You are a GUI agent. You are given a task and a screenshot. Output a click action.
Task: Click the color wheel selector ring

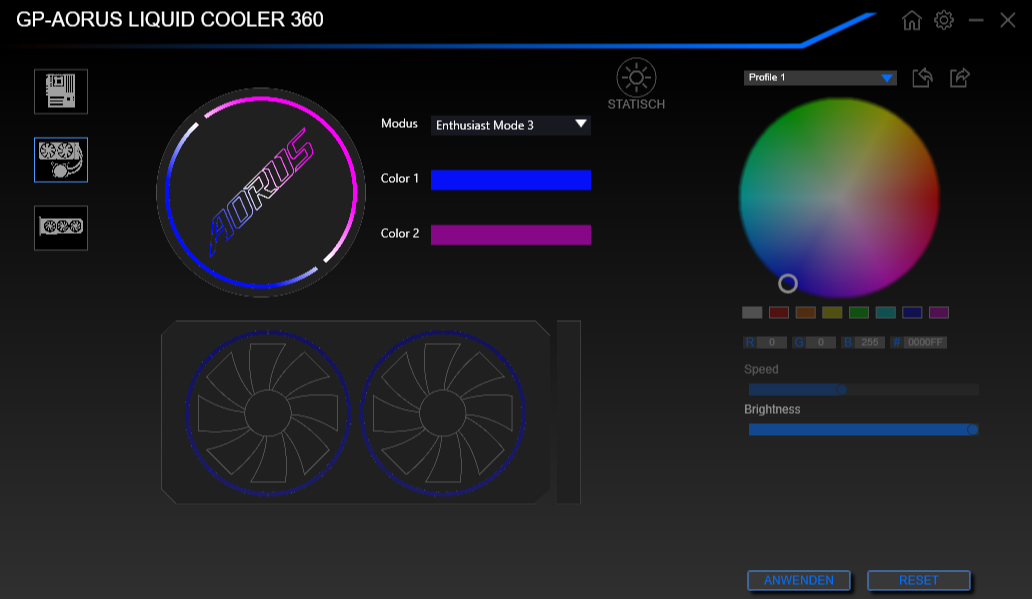(x=788, y=284)
